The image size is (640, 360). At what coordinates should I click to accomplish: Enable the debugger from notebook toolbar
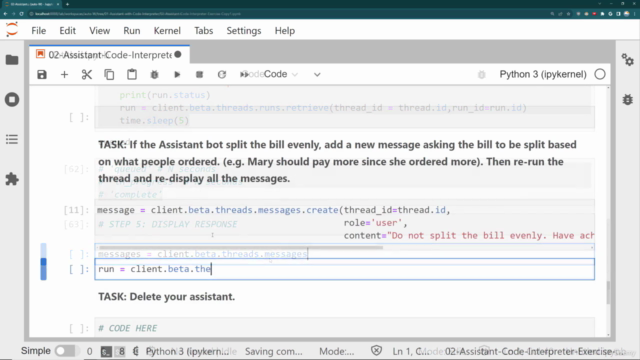[482, 75]
